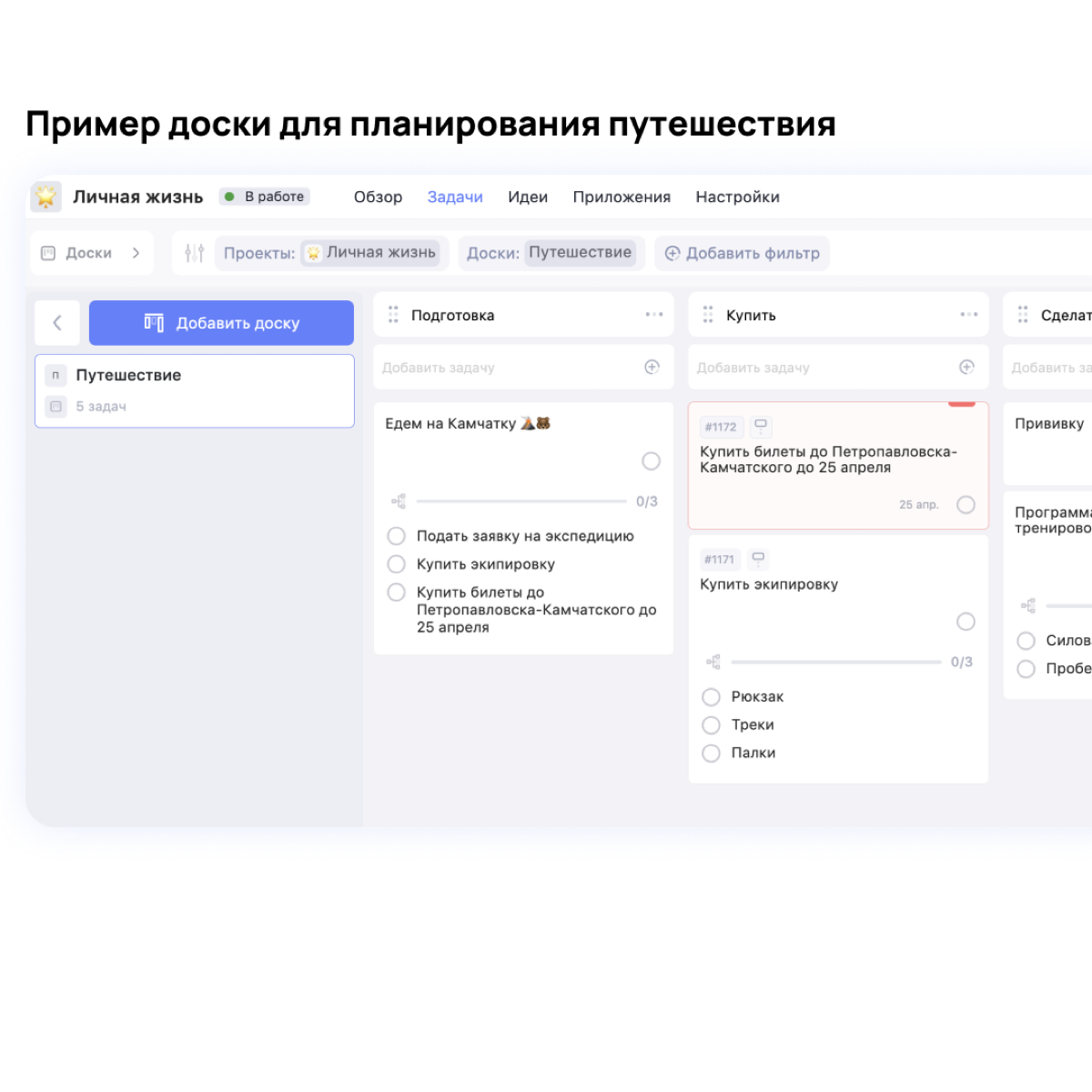Open the Приложения tab
1092x1092 pixels.
tap(622, 197)
